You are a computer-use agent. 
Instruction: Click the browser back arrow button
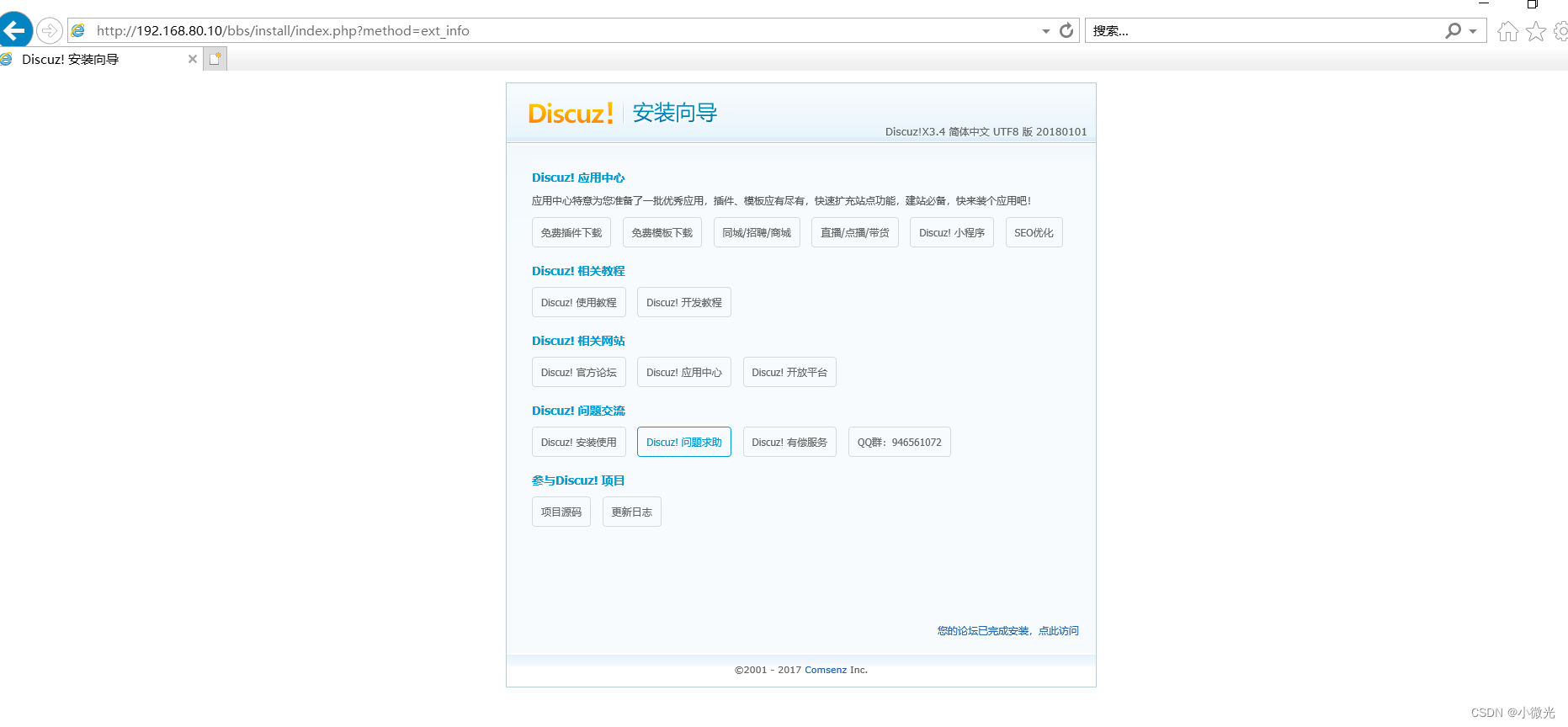pyautogui.click(x=15, y=31)
